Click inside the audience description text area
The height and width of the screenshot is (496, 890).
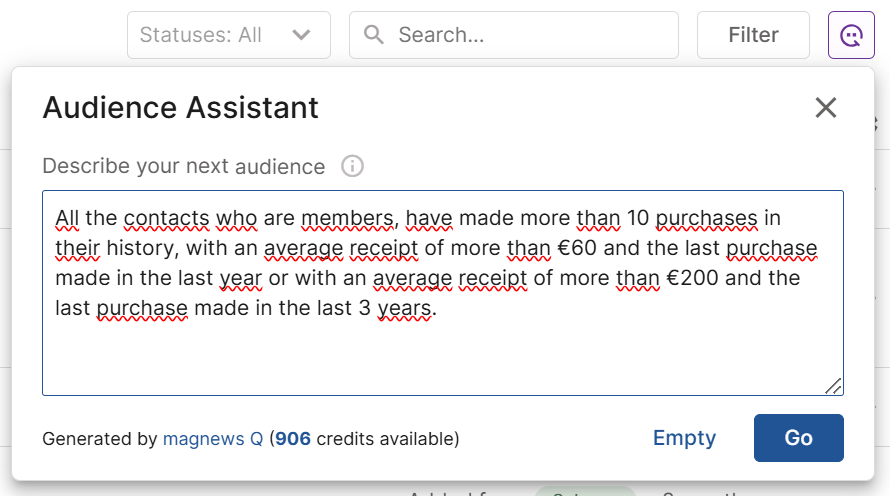(442, 350)
